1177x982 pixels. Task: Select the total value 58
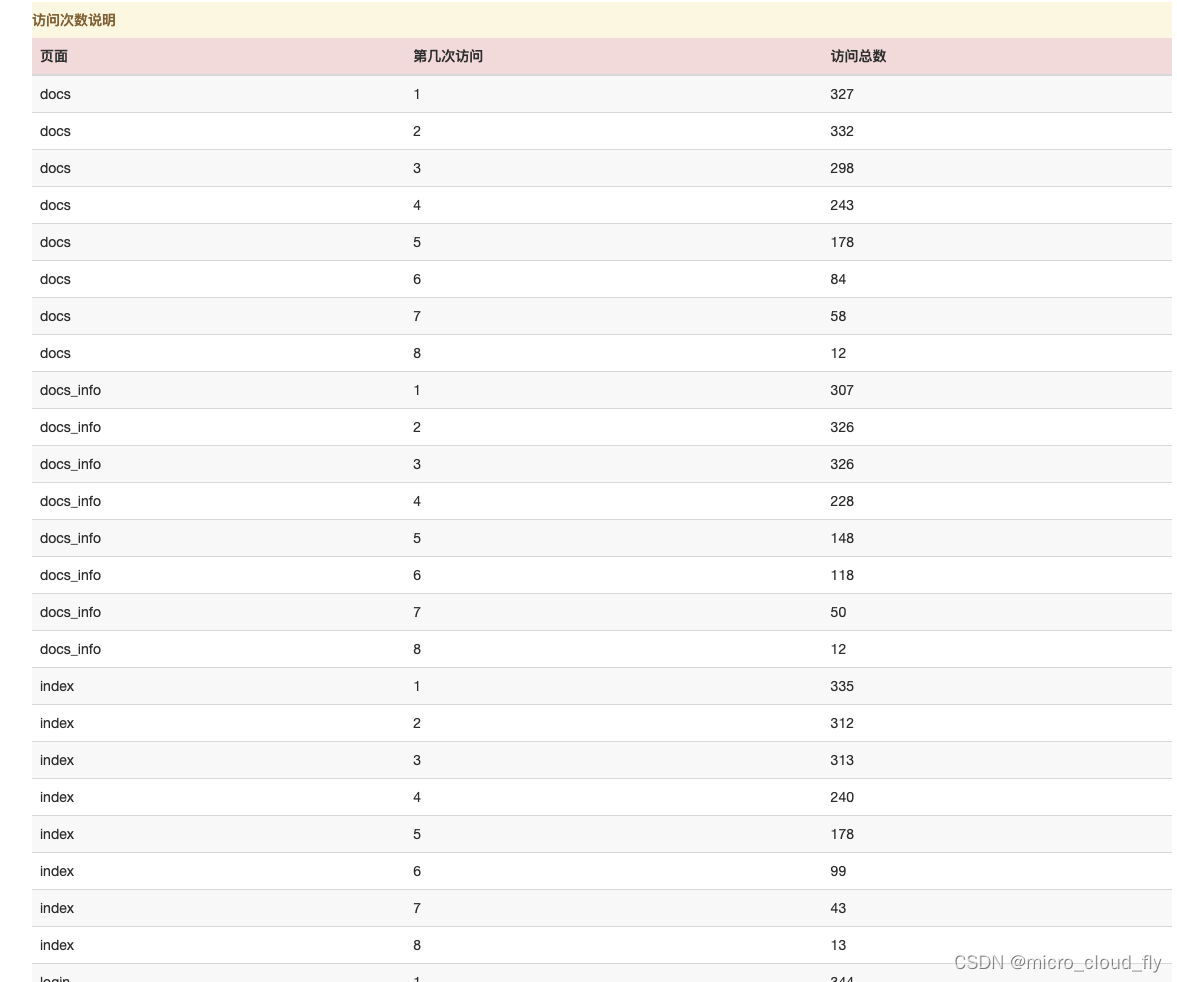coord(838,316)
